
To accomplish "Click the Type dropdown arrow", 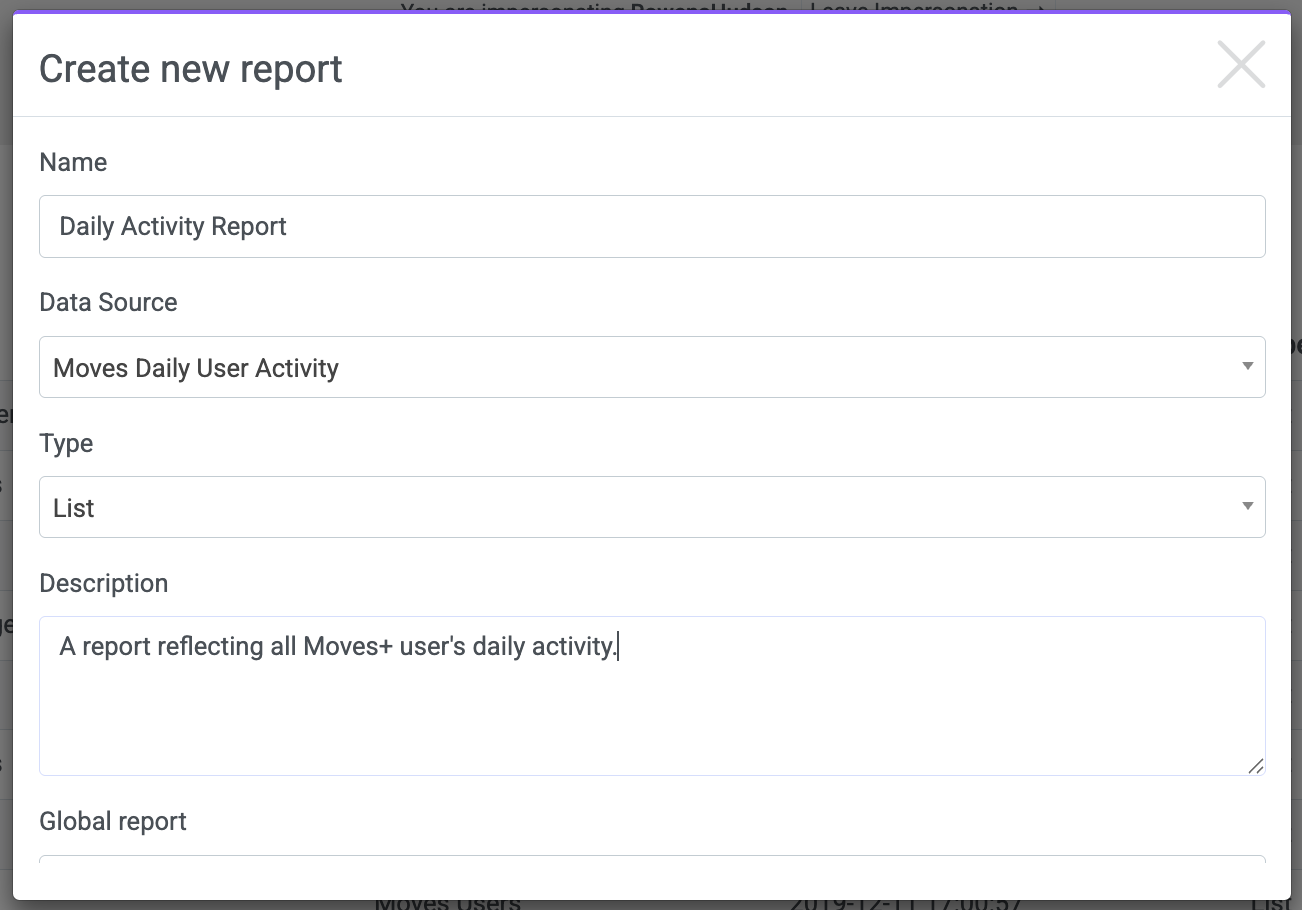I will [x=1247, y=506].
